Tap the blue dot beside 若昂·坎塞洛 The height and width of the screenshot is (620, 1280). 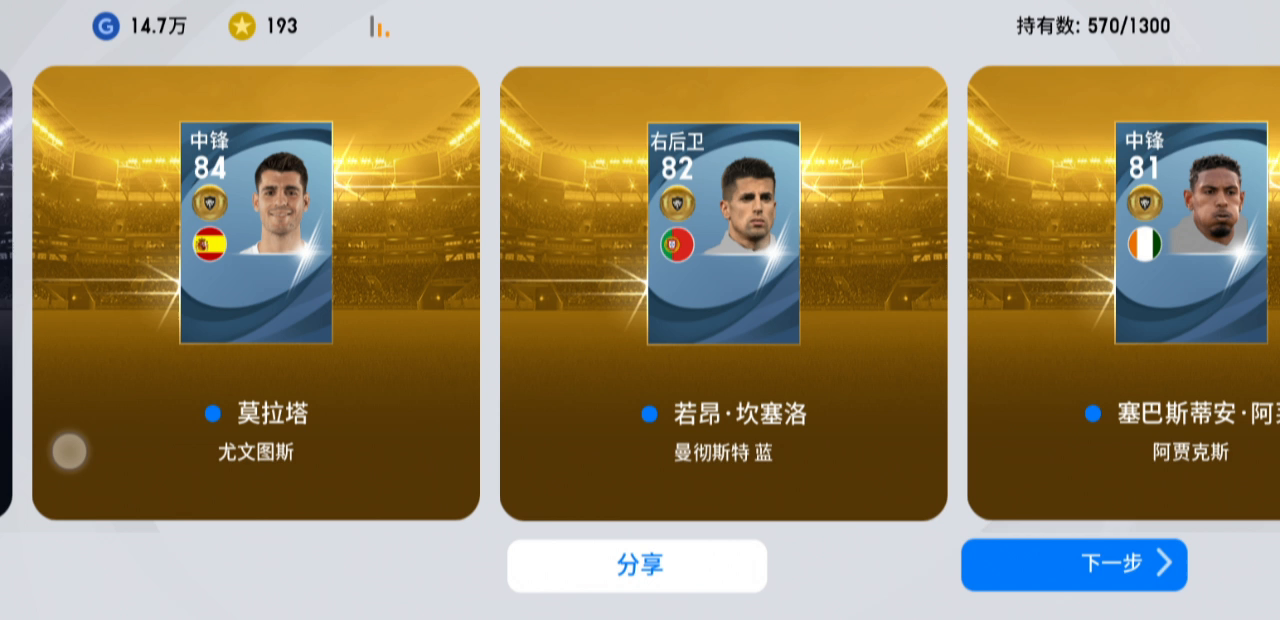(649, 413)
